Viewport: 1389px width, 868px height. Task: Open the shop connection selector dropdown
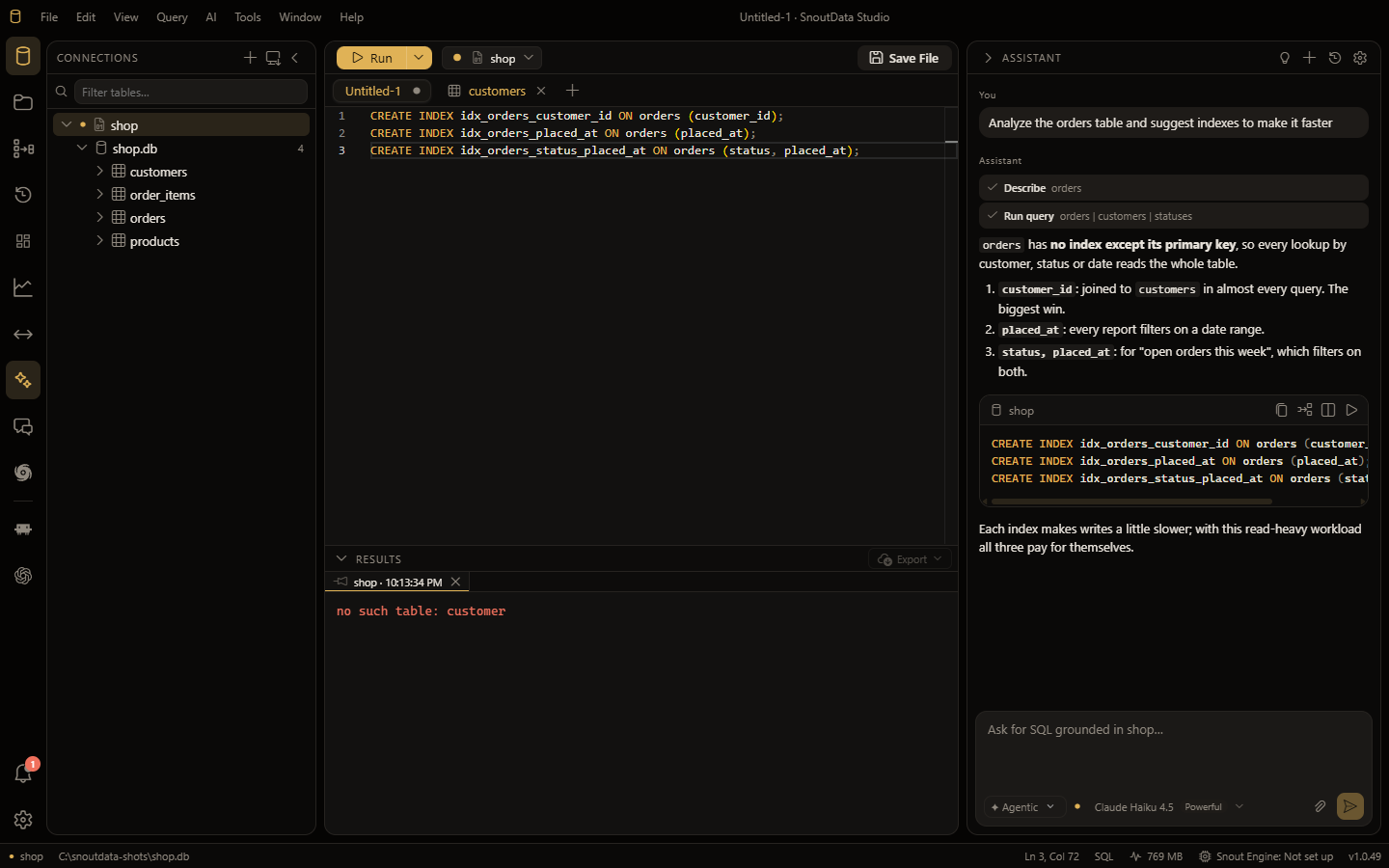[x=492, y=58]
